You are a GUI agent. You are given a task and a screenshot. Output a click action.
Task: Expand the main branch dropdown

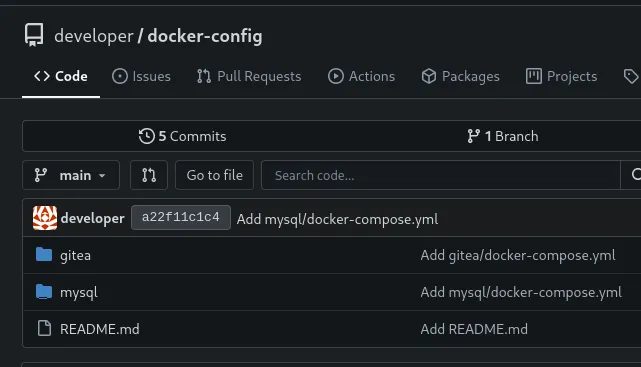71,175
